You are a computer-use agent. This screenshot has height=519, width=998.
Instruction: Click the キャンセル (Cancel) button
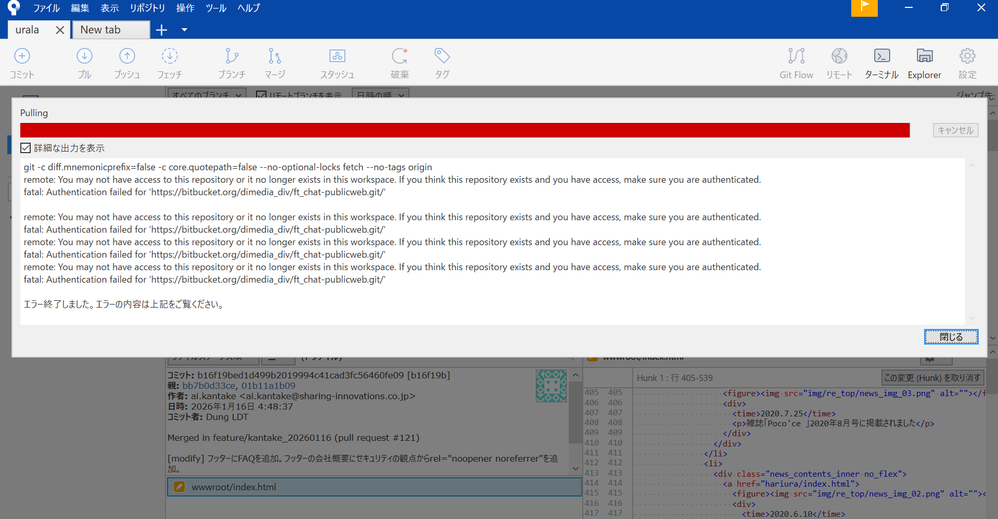coord(955,130)
